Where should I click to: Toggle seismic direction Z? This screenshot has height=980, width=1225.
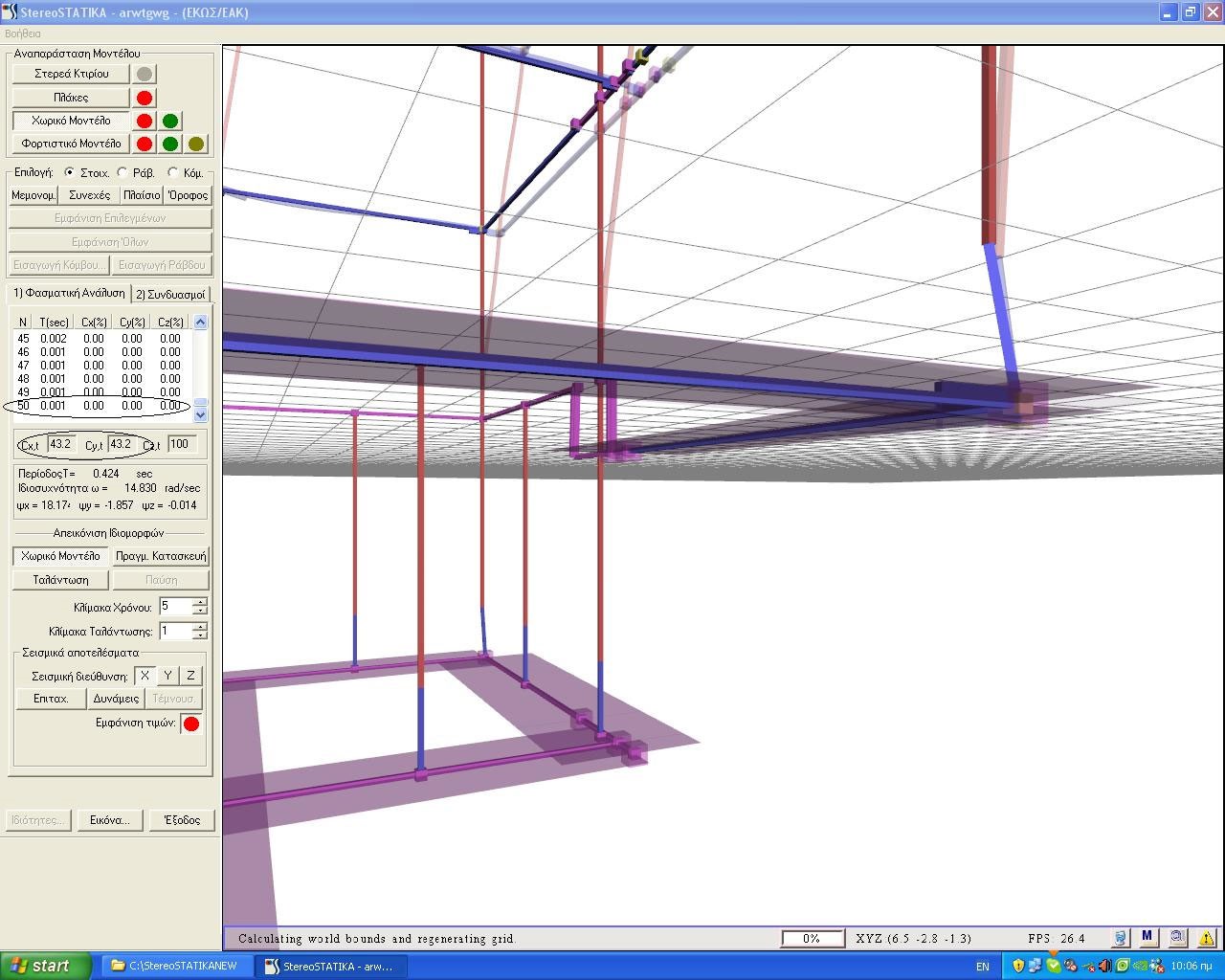tap(190, 676)
